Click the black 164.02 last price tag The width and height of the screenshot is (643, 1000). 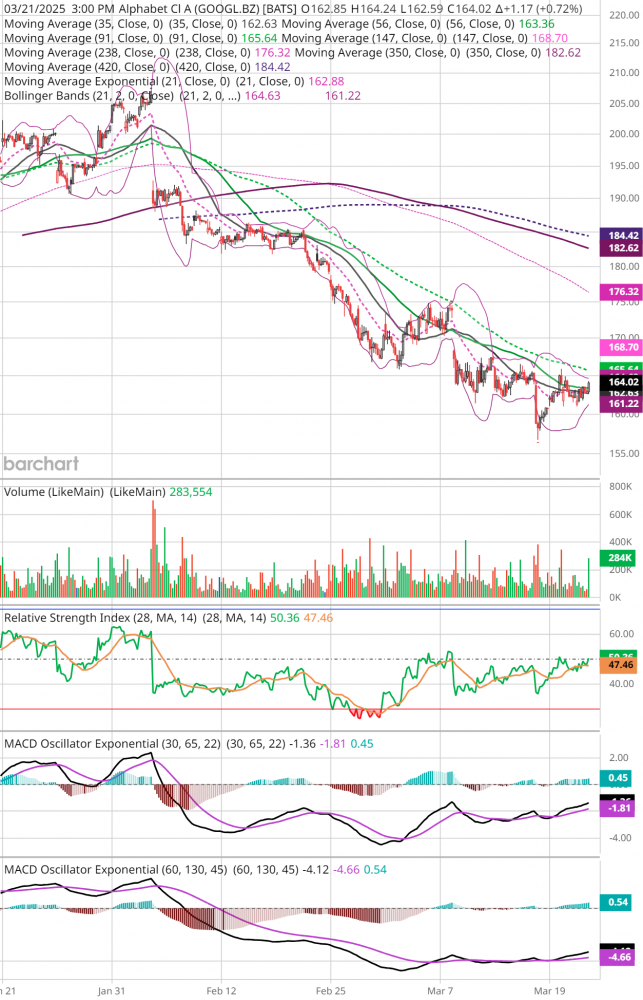point(618,381)
